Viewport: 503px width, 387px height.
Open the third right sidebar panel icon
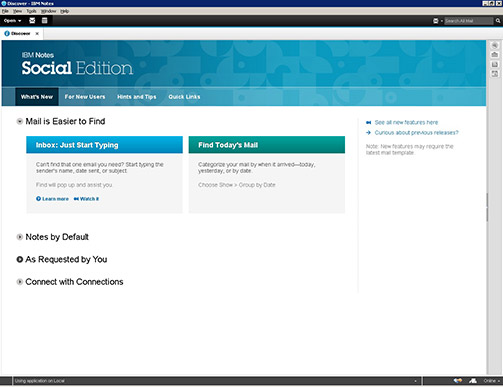tap(495, 64)
